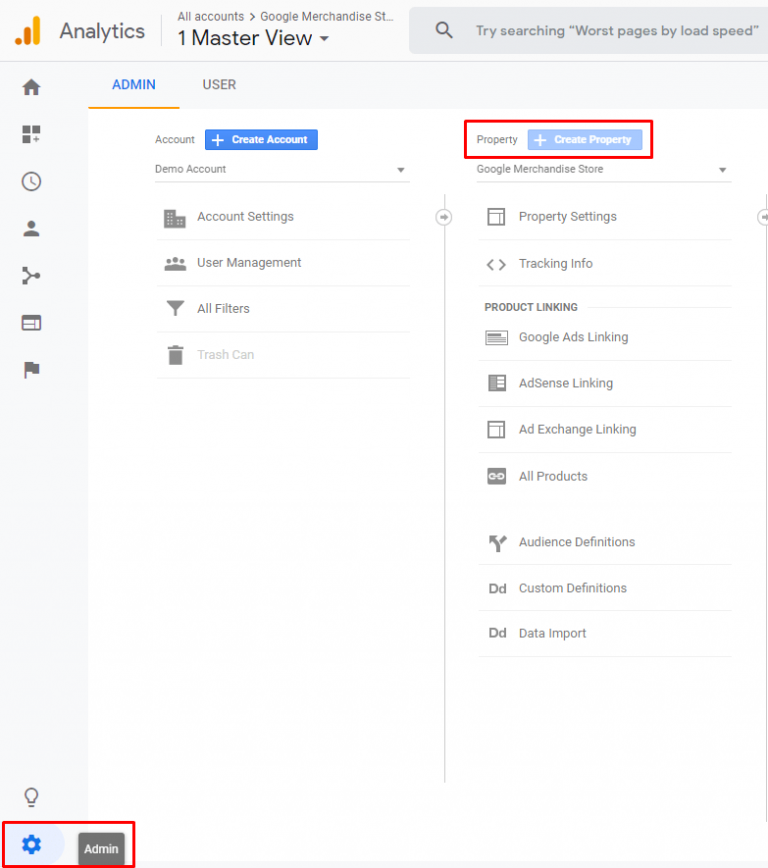Screen dimensions: 768x868
Task: Click inside the search field
Action: (615, 30)
